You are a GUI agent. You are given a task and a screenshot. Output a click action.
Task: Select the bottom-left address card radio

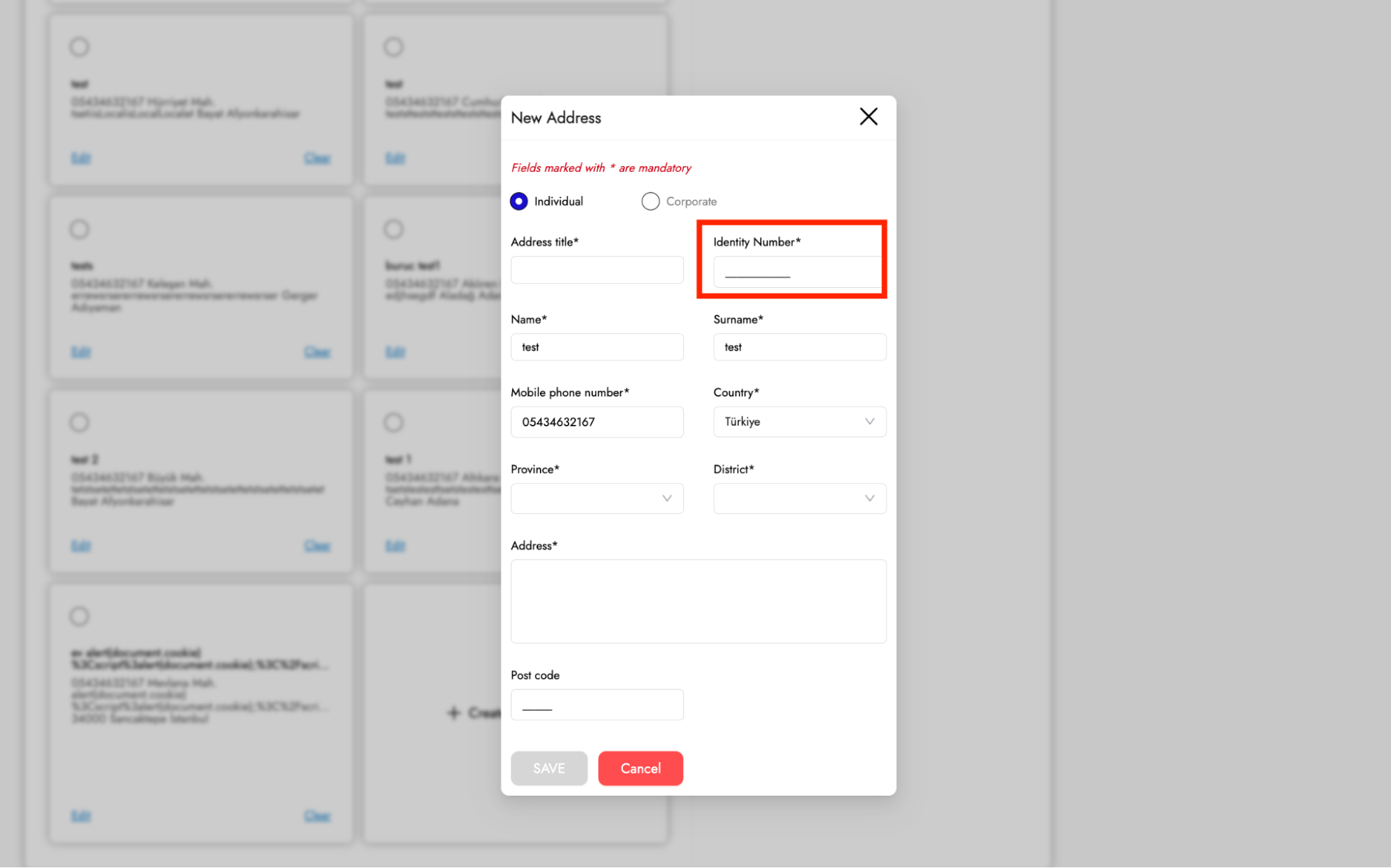[79, 616]
